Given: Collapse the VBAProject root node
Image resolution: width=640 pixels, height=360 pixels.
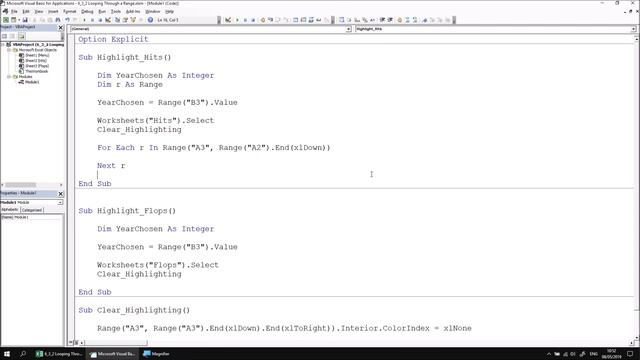Looking at the screenshot, I should [3, 44].
